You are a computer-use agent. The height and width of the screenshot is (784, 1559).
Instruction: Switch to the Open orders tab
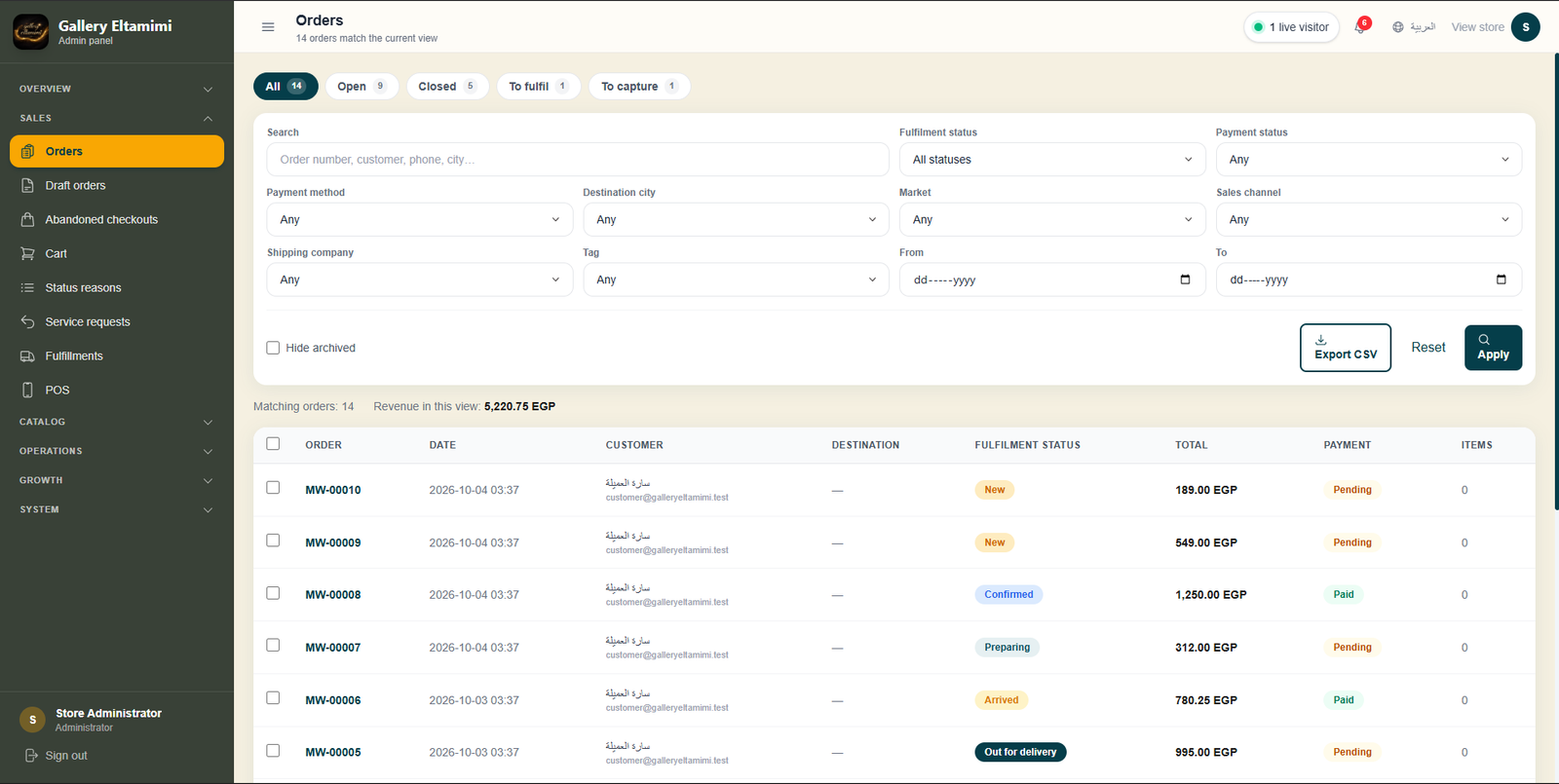point(361,87)
